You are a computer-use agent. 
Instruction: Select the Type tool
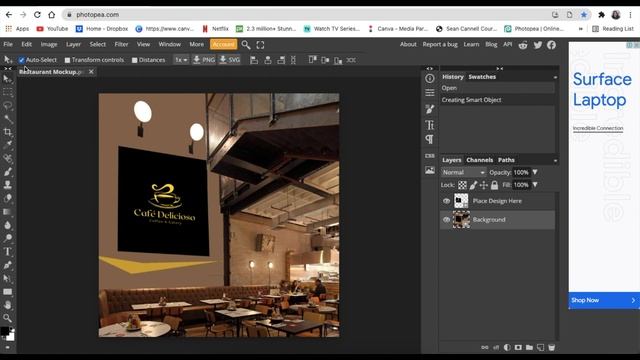point(7,251)
